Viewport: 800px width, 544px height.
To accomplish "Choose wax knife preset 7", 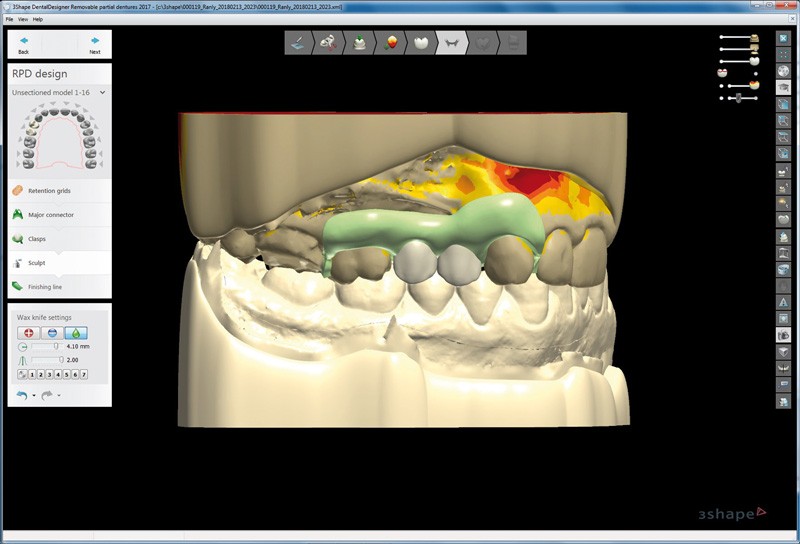I will coord(84,375).
